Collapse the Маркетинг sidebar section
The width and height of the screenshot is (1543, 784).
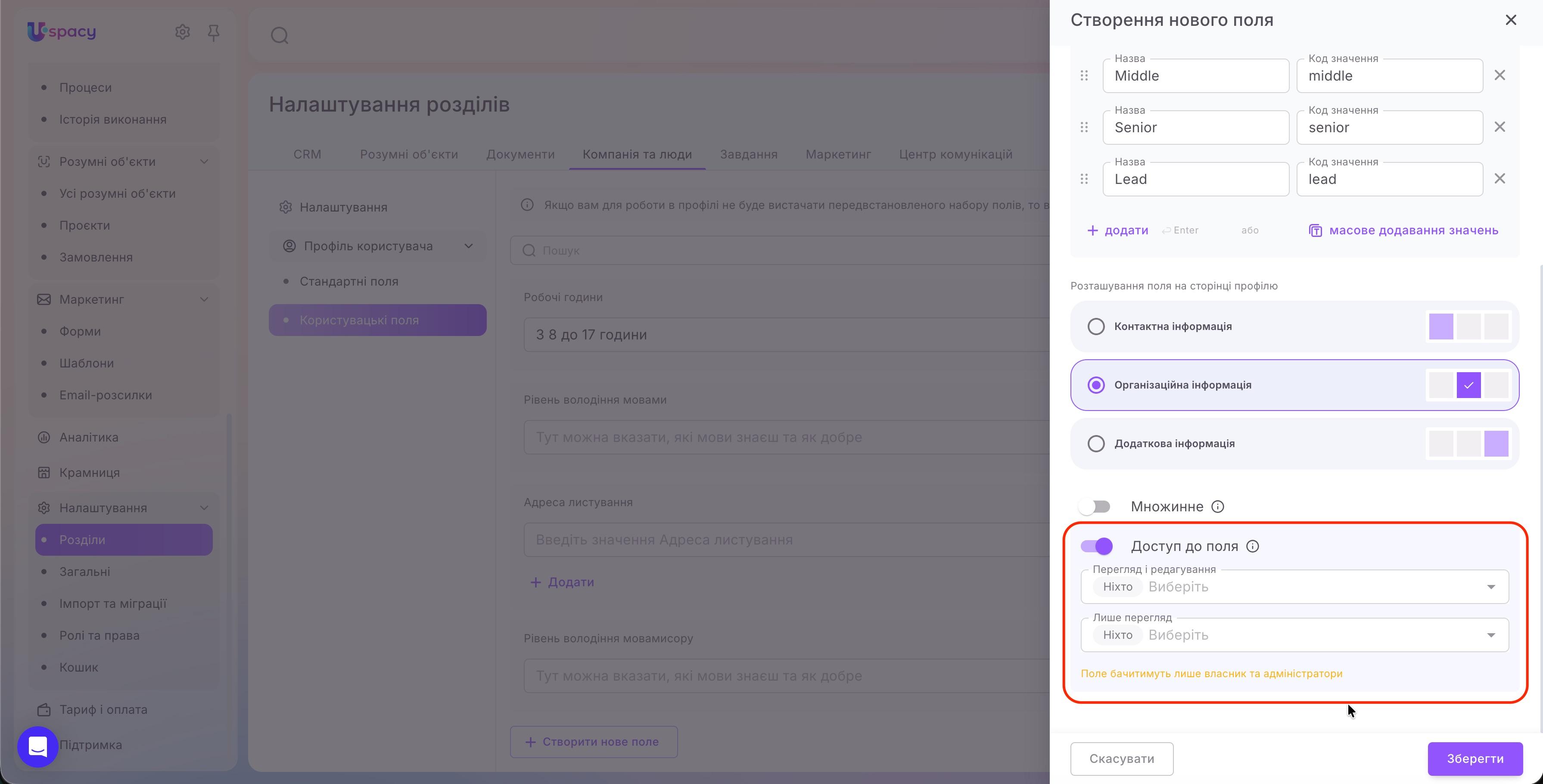204,299
